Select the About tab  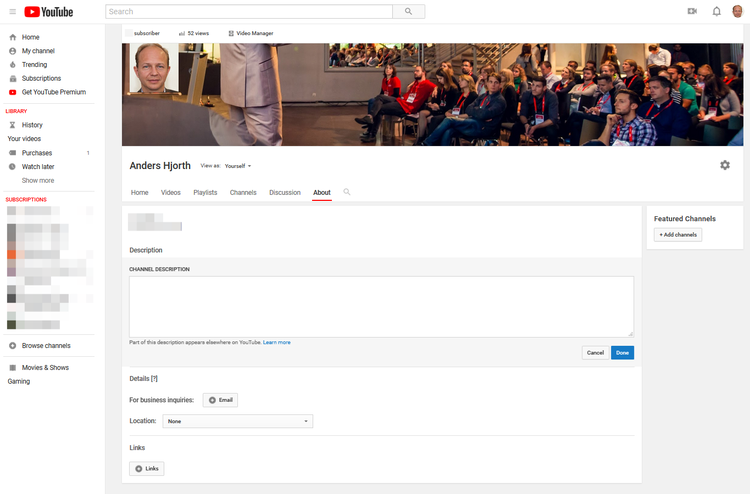322,192
